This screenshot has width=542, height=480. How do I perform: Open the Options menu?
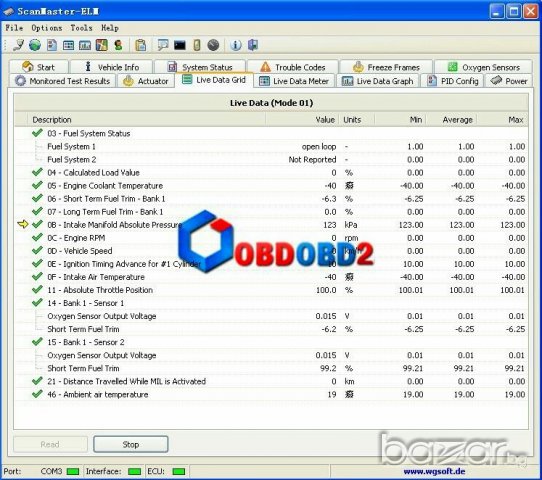pyautogui.click(x=47, y=28)
